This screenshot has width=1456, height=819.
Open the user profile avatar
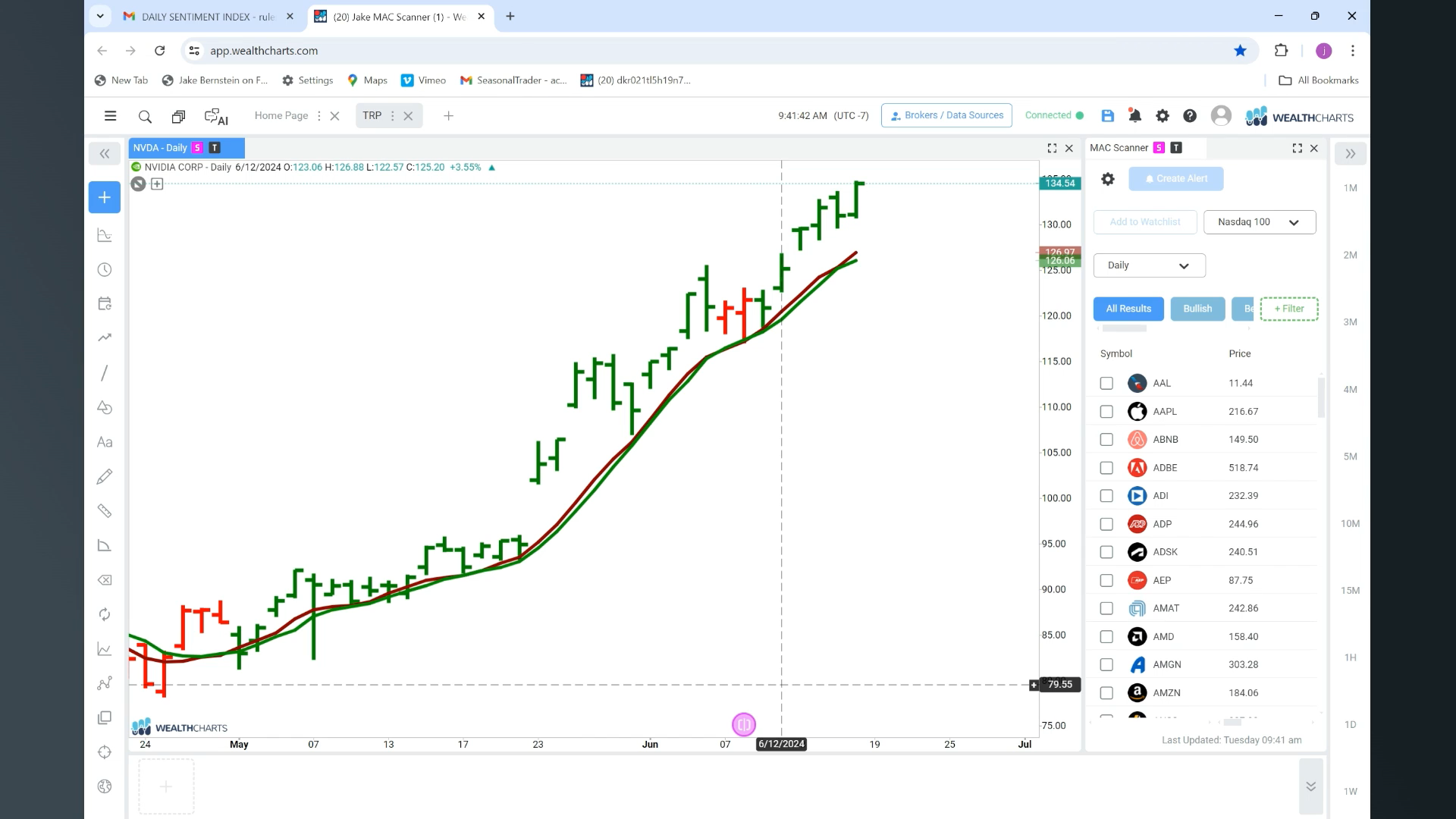tap(1221, 115)
